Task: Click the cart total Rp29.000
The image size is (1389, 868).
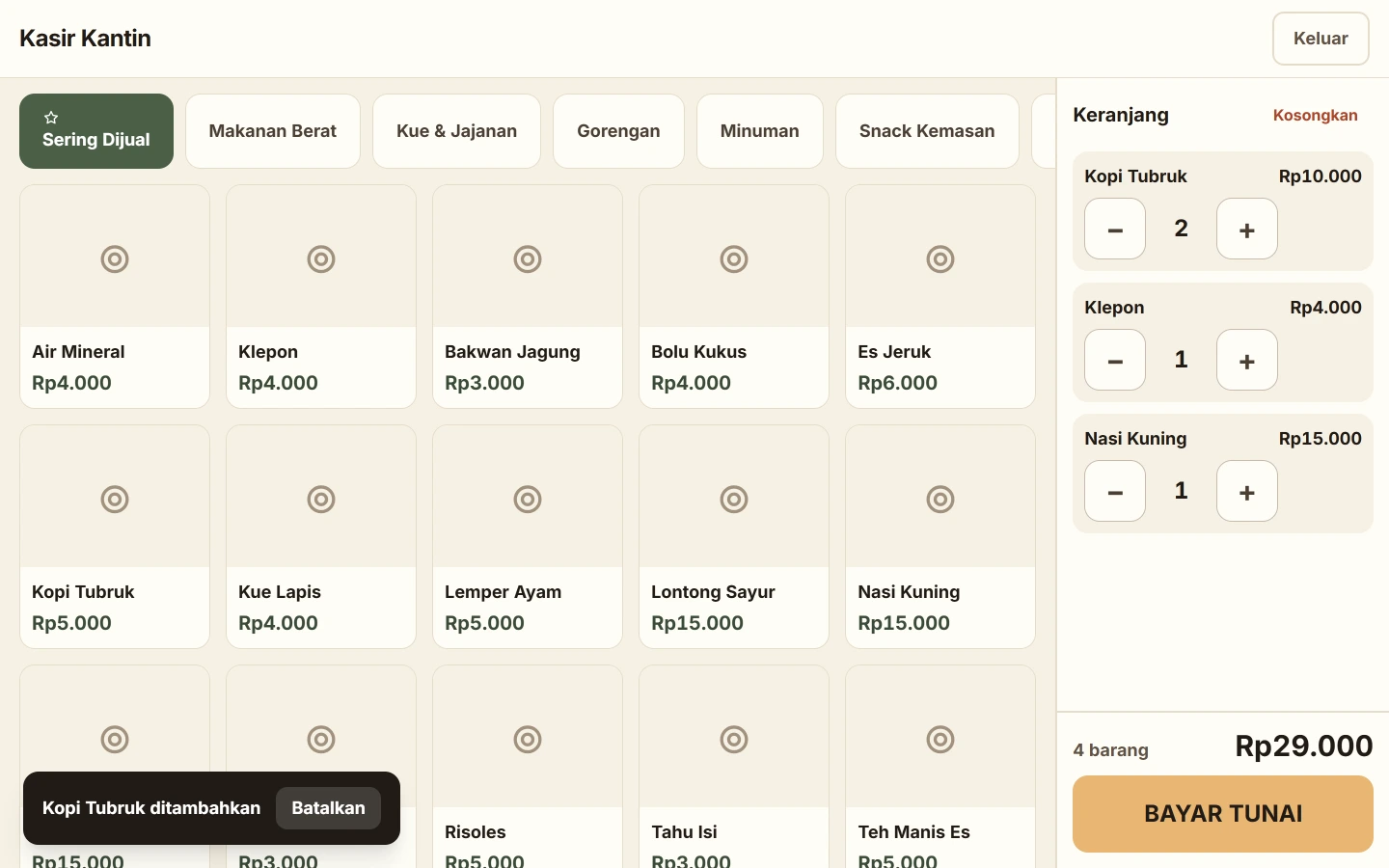Action: pos(1304,746)
